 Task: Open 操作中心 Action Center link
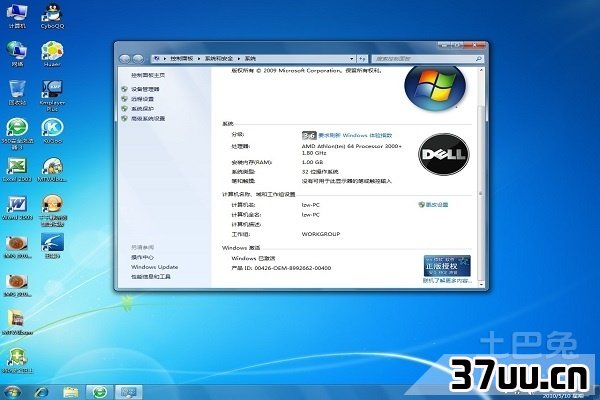[x=142, y=257]
